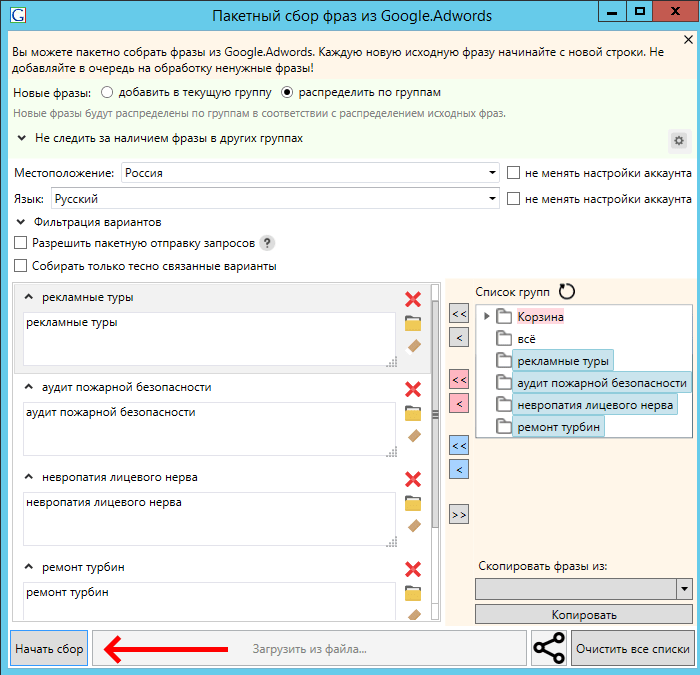Refresh the 'Список групп' list
The height and width of the screenshot is (675, 700).
coord(567,292)
